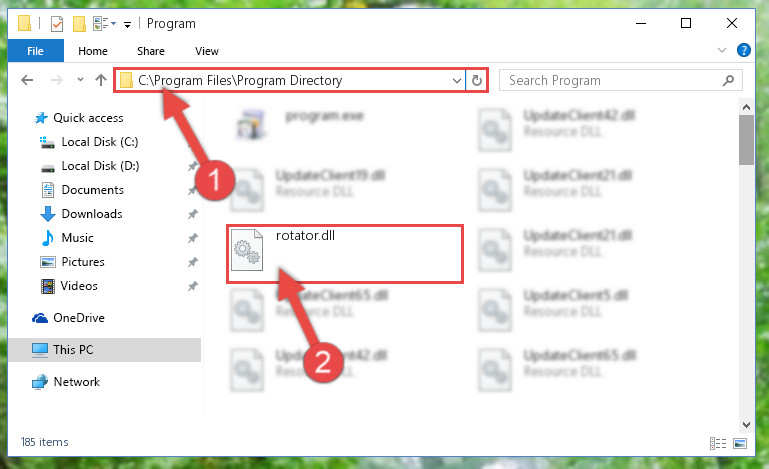Click the New folder icon in the title bar

pos(79,24)
